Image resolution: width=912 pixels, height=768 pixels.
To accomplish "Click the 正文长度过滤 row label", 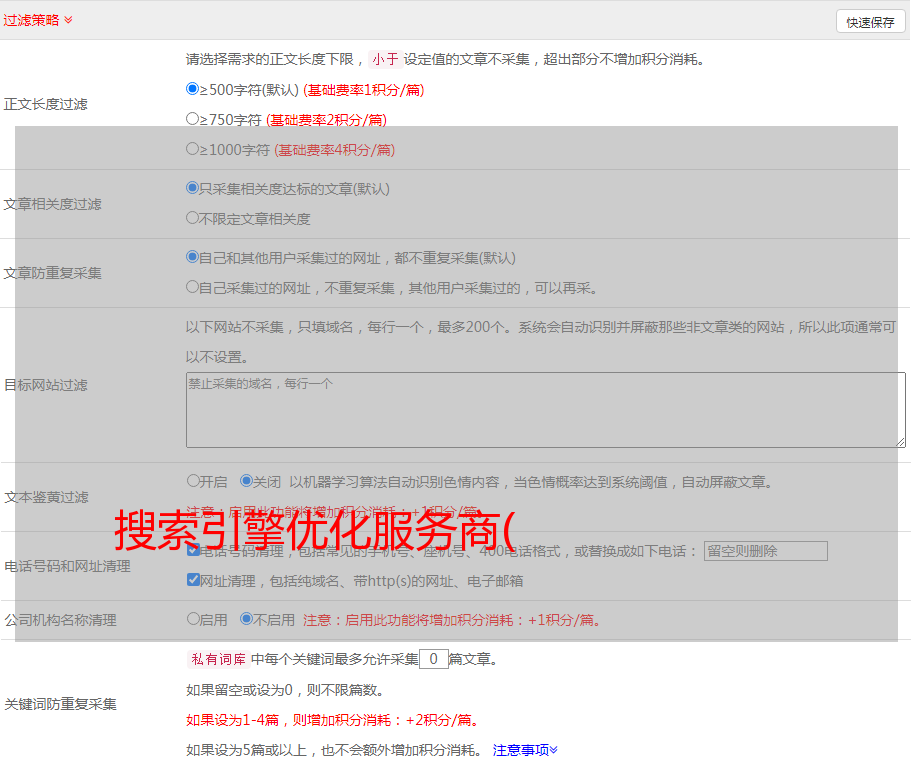I will 46,104.
